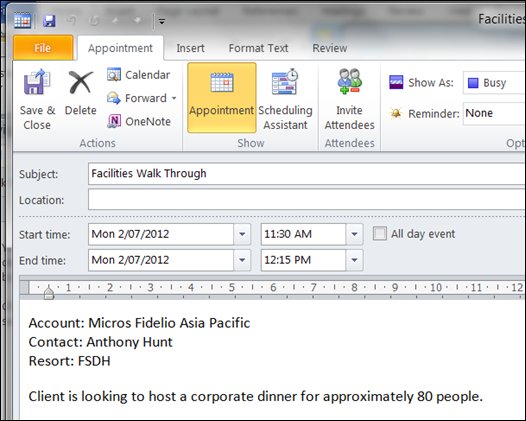Switch to the Appointment ribbon tab
This screenshot has width=526, height=421.
point(120,48)
